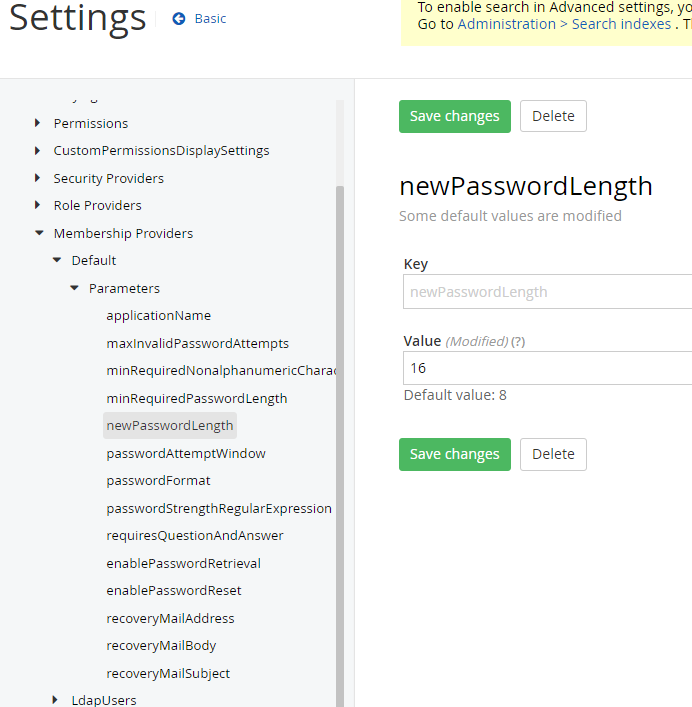Open recoveryMailBody parameter

[161, 646]
